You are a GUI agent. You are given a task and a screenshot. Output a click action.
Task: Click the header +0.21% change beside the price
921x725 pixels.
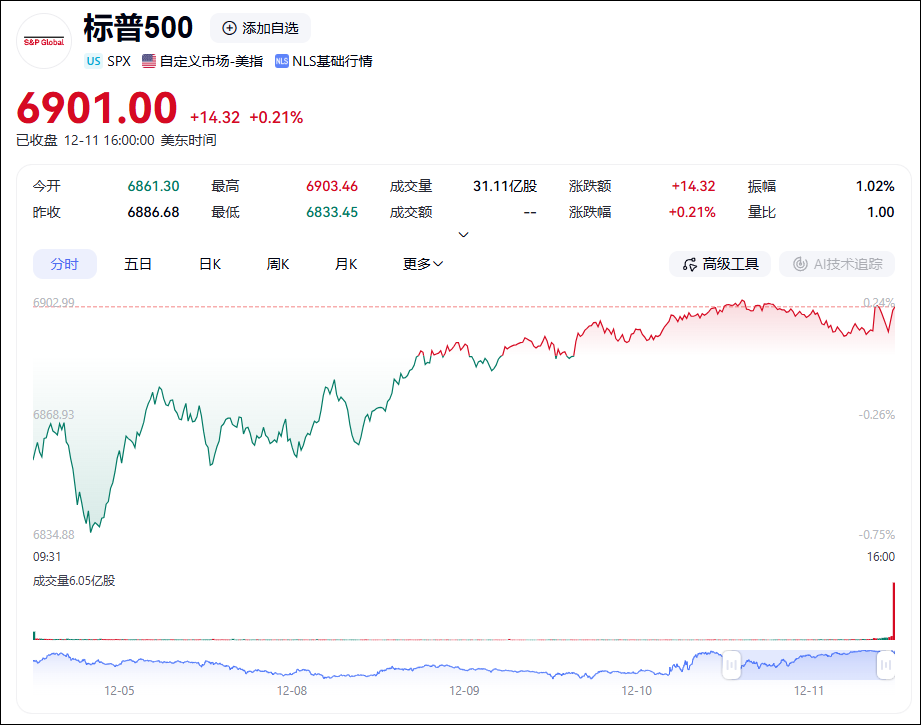[x=276, y=118]
